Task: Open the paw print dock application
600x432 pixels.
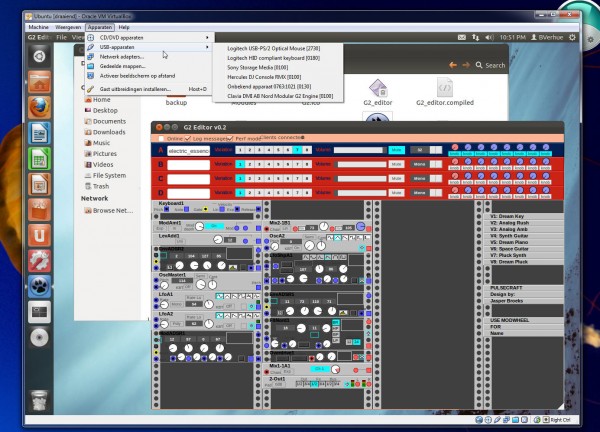Action: pos(39,286)
